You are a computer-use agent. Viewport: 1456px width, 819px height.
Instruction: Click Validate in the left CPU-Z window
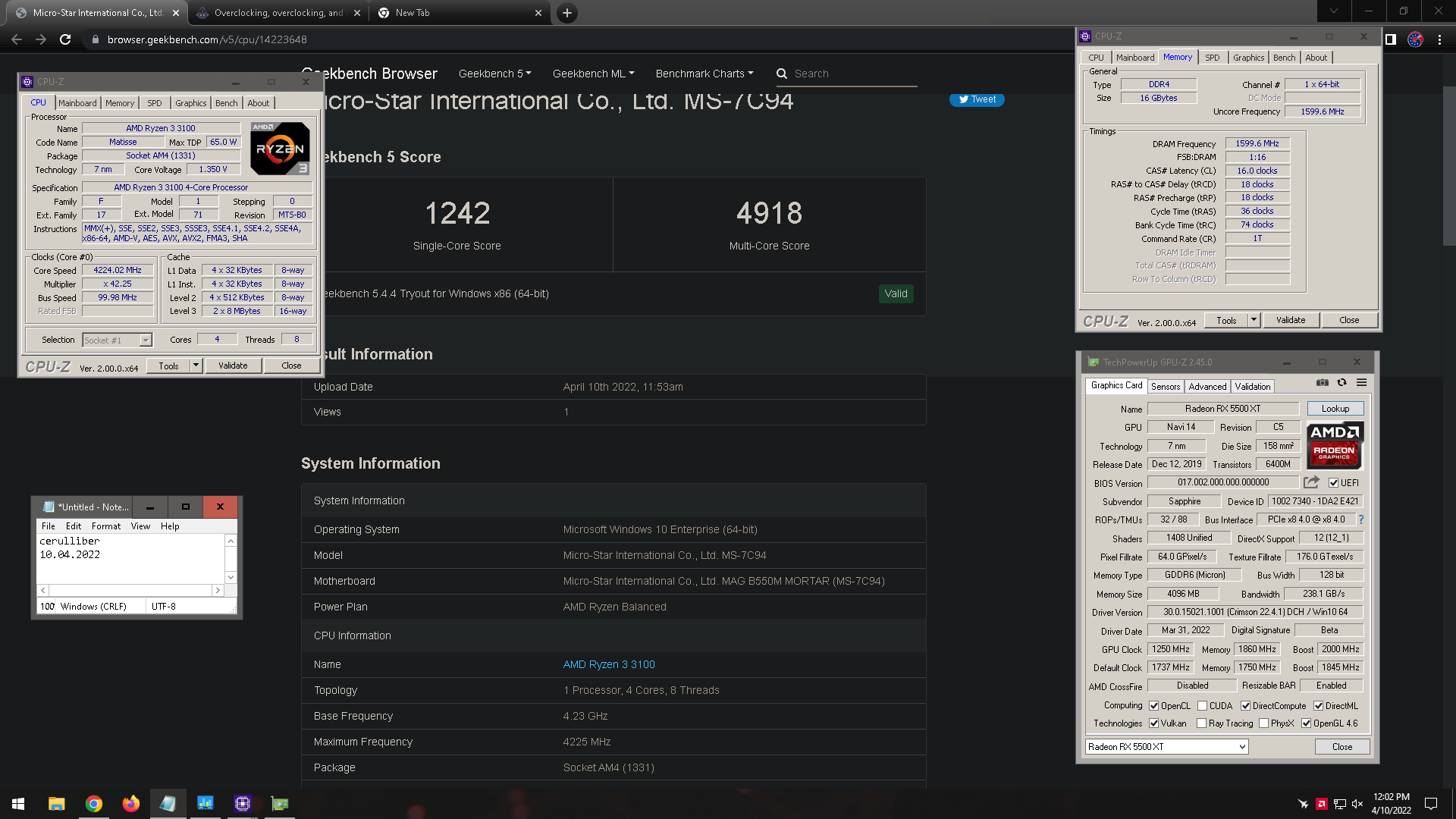coord(233,366)
